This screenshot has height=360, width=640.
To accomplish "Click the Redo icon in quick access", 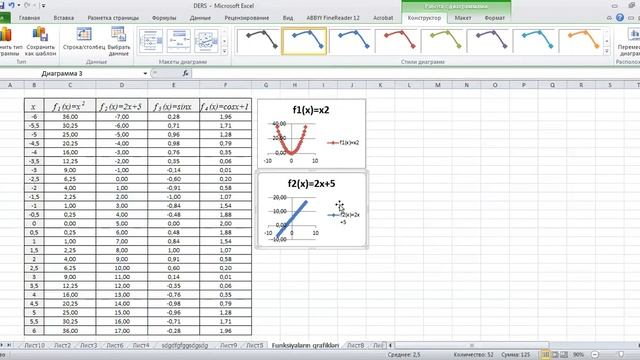I will [x=27, y=6].
